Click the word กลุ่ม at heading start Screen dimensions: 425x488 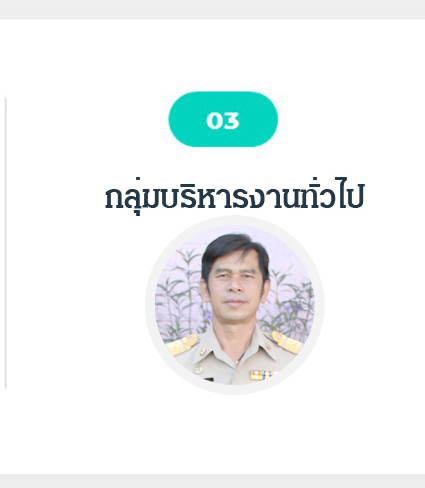tap(132, 198)
